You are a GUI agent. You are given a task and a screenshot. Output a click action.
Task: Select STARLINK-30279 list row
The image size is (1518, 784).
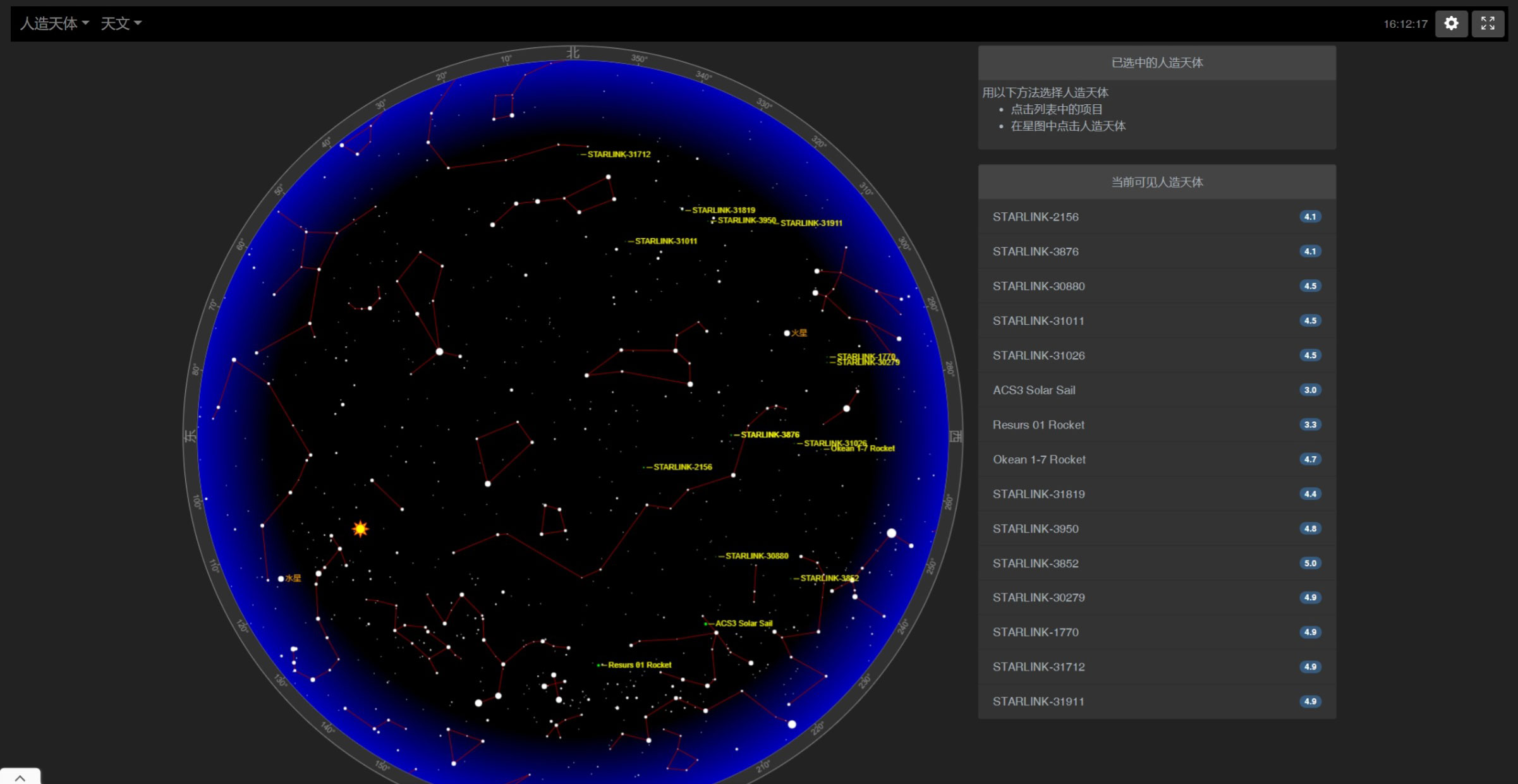pos(1157,598)
